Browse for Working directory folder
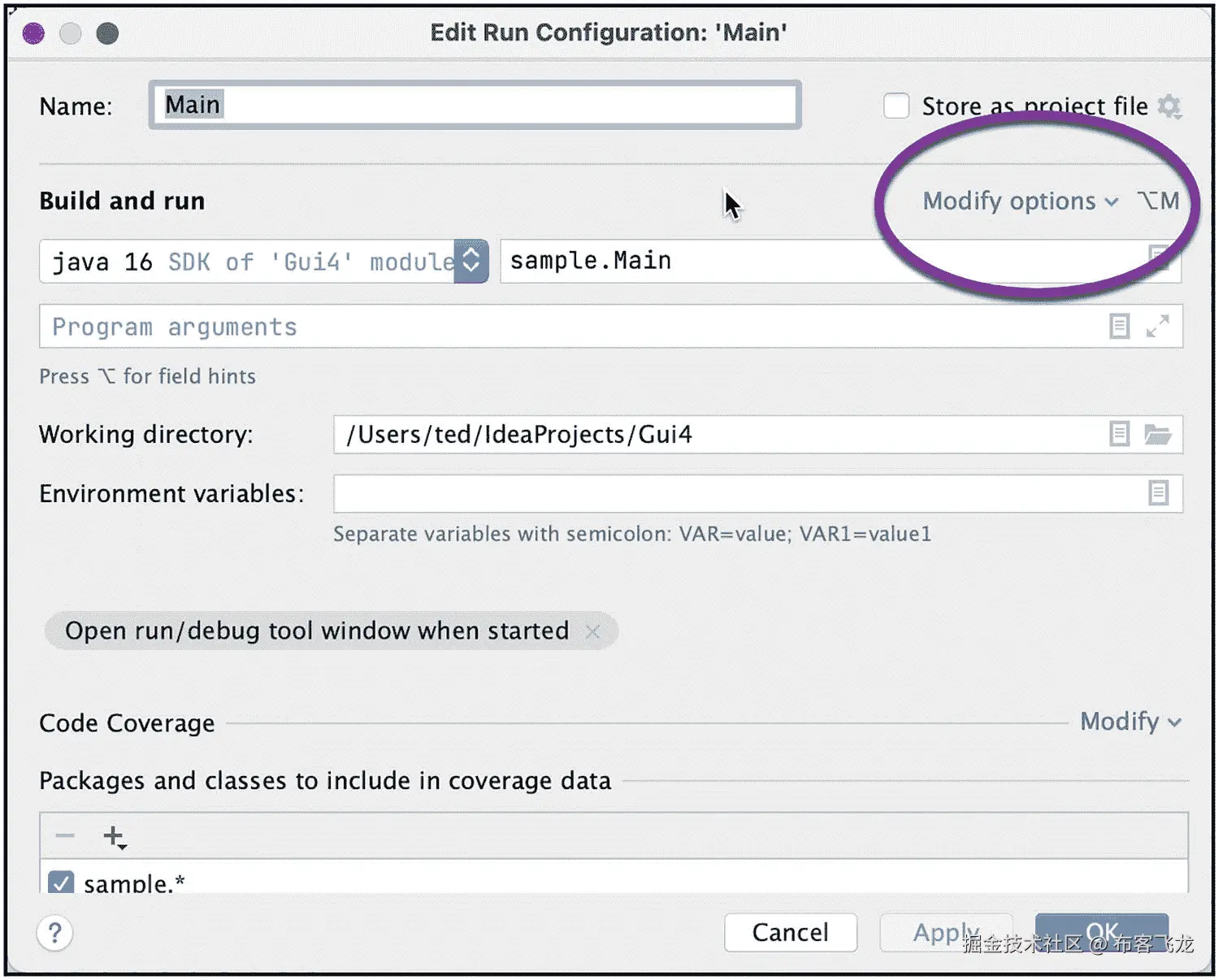This screenshot has height=980, width=1219. [x=1157, y=435]
